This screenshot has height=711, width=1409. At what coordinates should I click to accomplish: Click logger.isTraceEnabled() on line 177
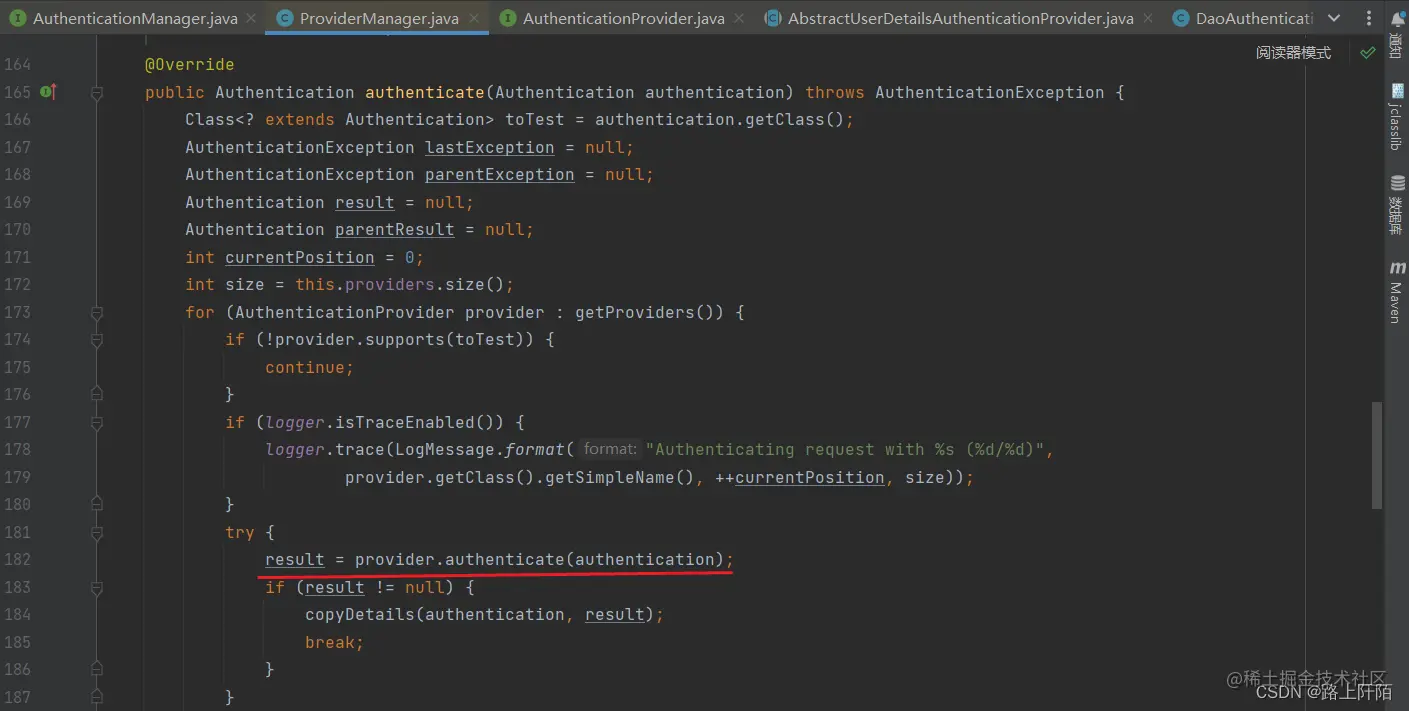point(385,422)
